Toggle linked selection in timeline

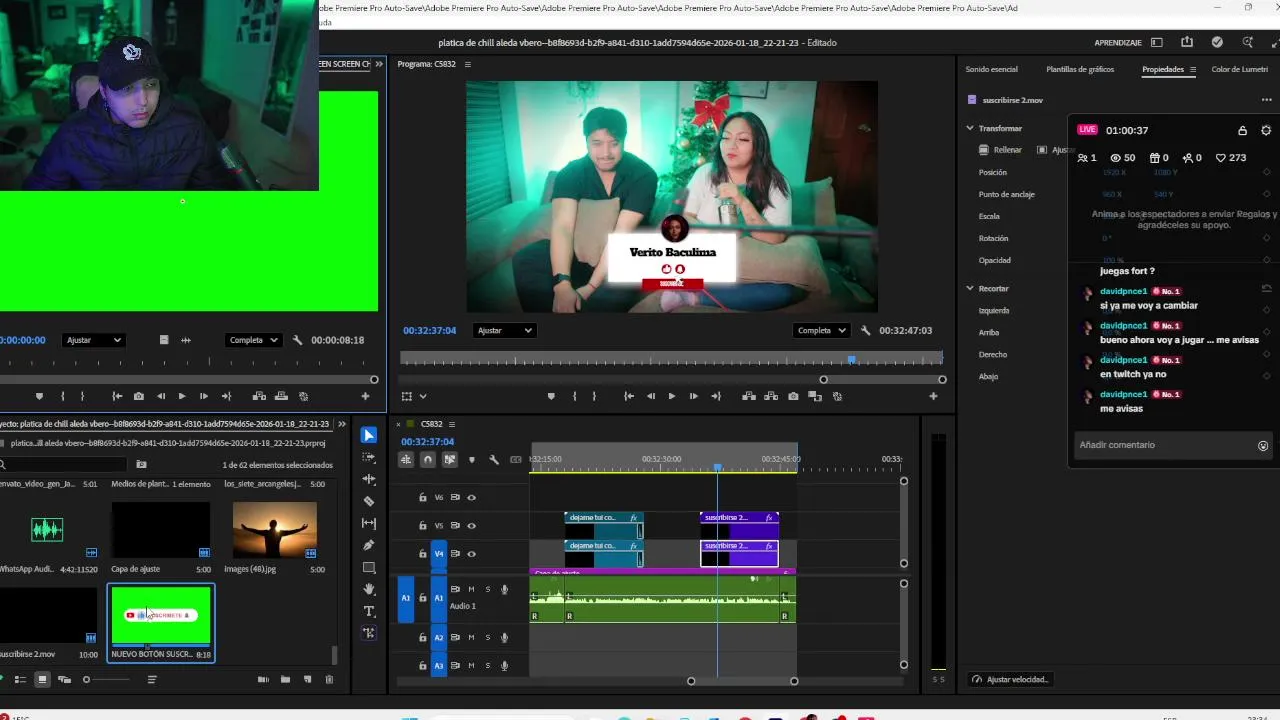tap(450, 459)
